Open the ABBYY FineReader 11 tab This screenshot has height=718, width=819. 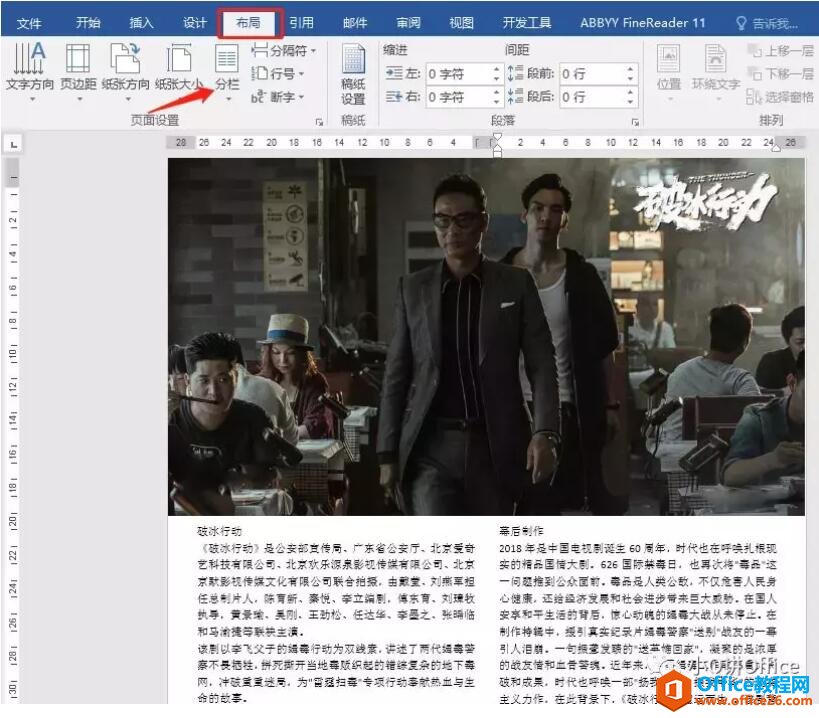point(642,23)
